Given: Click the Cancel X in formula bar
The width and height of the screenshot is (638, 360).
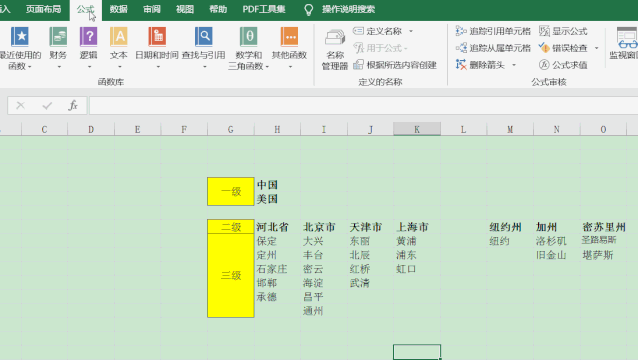Looking at the screenshot, I should 20,106.
